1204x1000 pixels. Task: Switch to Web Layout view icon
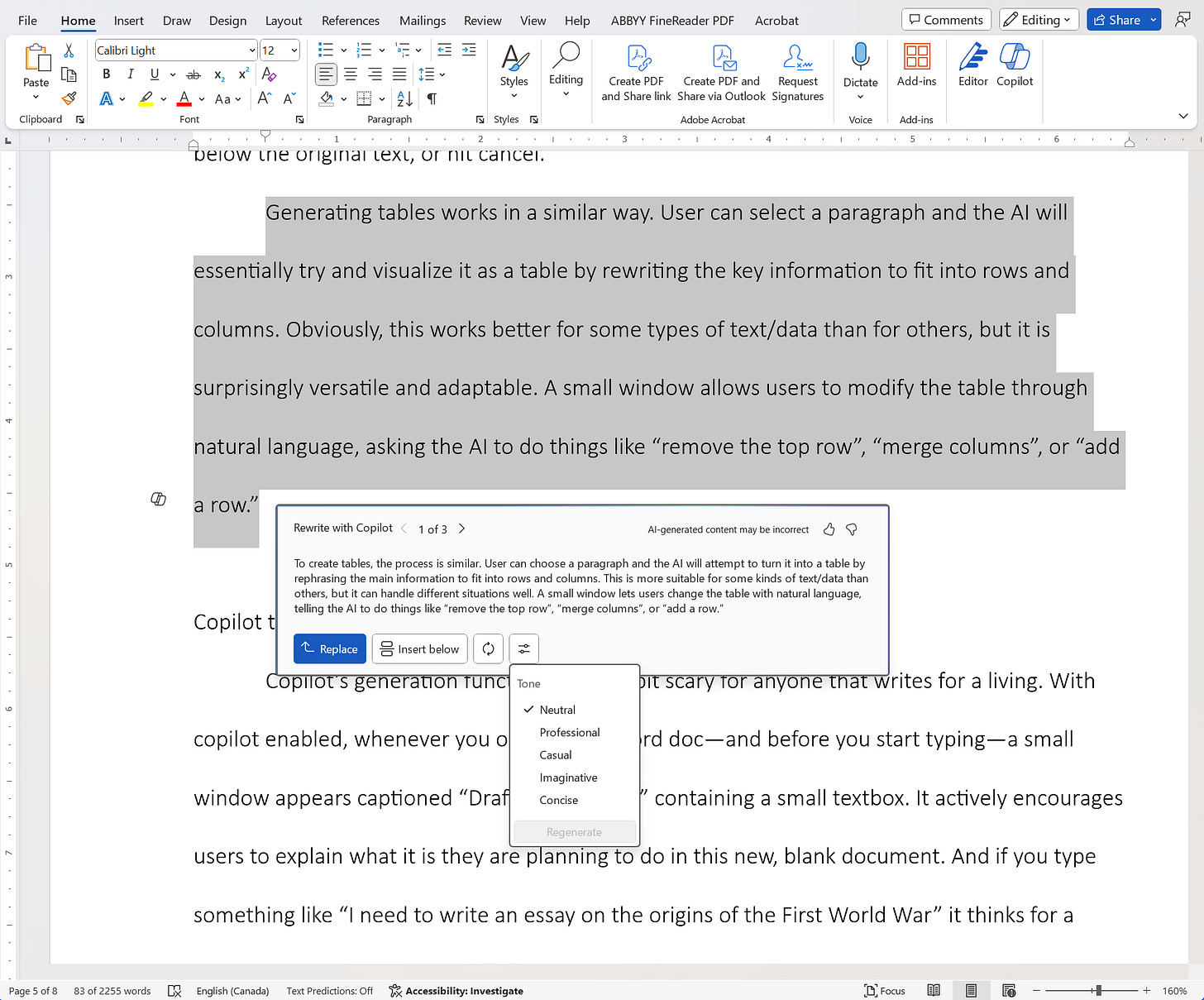[x=1009, y=990]
